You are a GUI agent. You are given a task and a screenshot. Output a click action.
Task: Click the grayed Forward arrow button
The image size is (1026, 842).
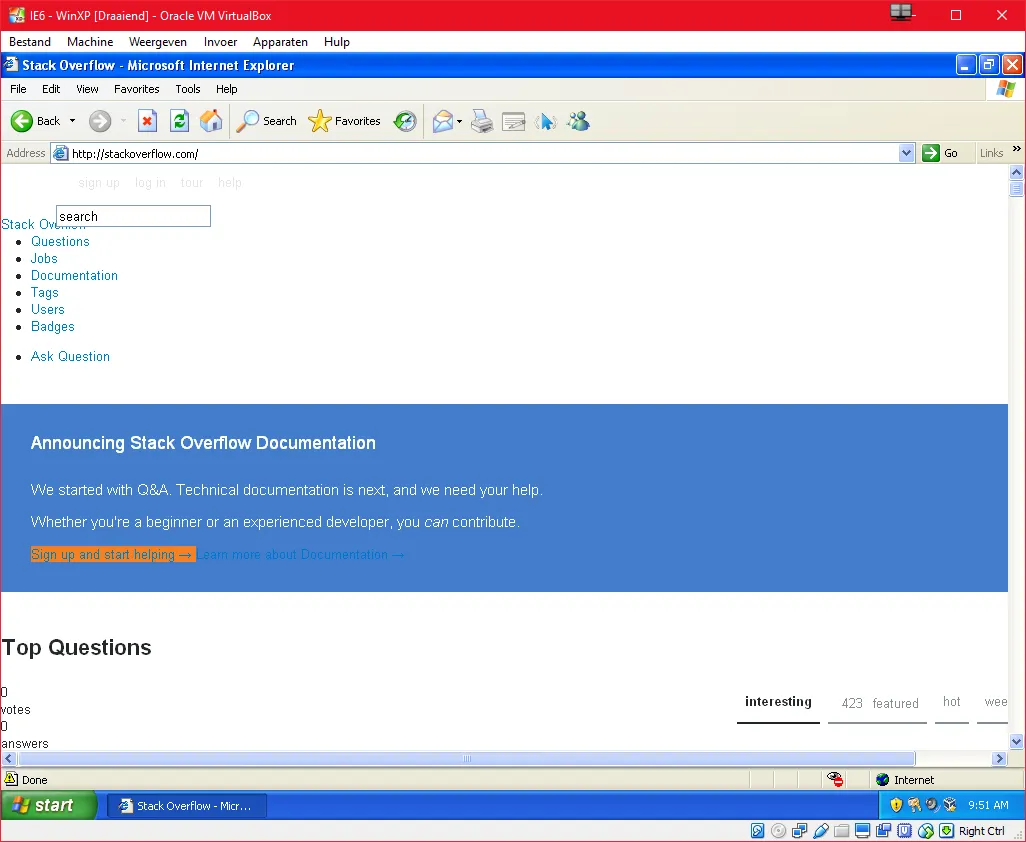pyautogui.click(x=100, y=121)
